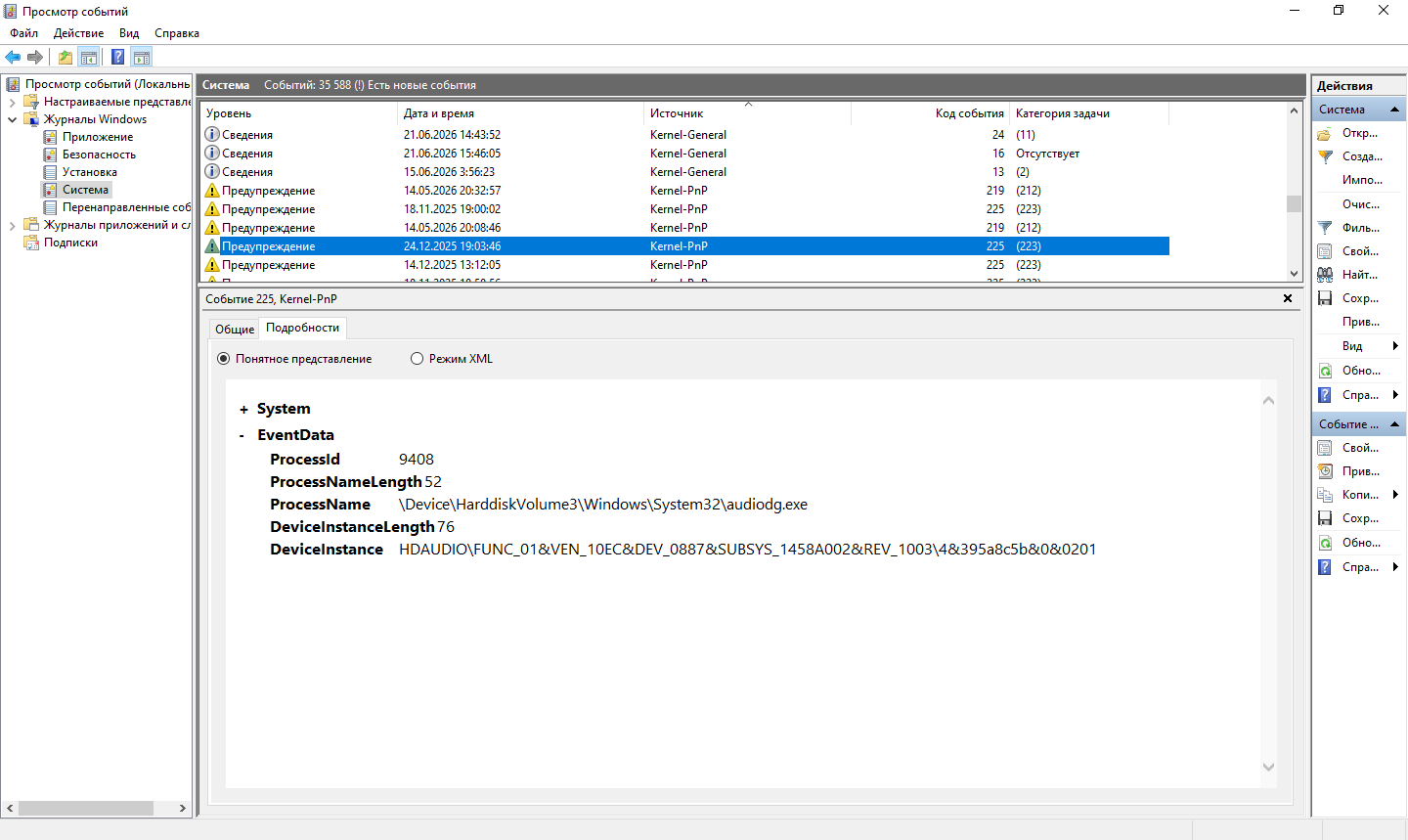The image size is (1408, 840).
Task: Open the Вид submenu in actions pane
Action: click(x=1359, y=346)
